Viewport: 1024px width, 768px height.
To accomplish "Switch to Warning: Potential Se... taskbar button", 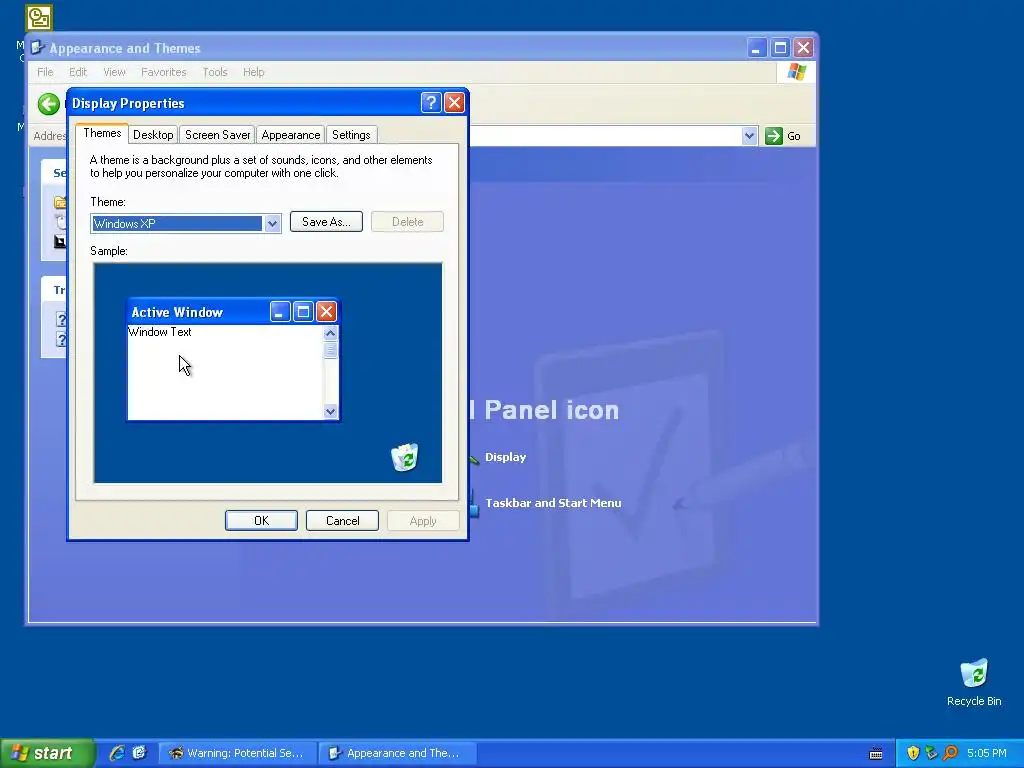I will pyautogui.click(x=238, y=753).
